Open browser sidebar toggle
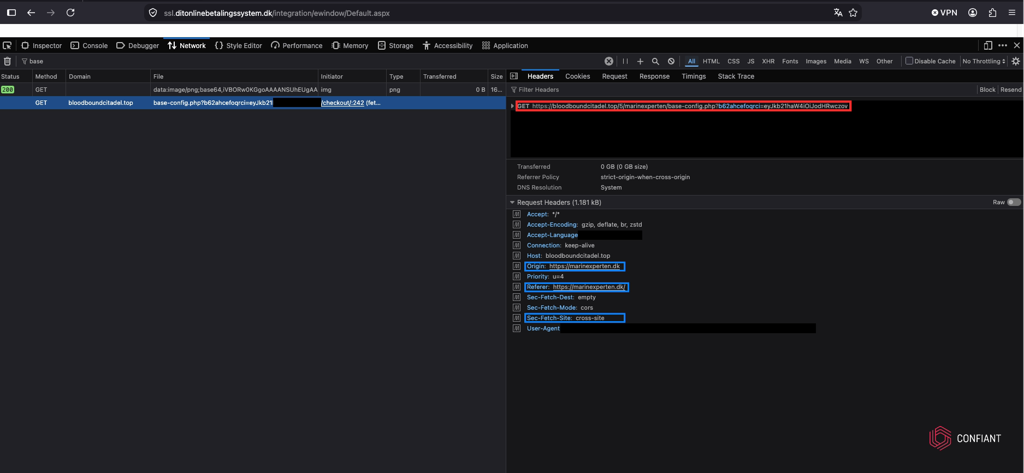This screenshot has height=473, width=1024. pos(12,12)
